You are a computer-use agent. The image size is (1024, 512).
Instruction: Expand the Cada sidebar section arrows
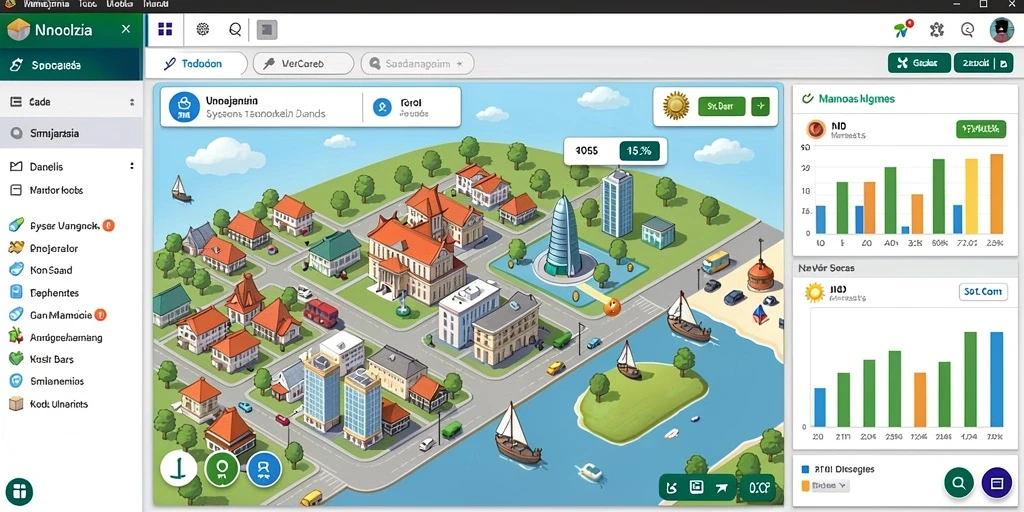point(132,103)
